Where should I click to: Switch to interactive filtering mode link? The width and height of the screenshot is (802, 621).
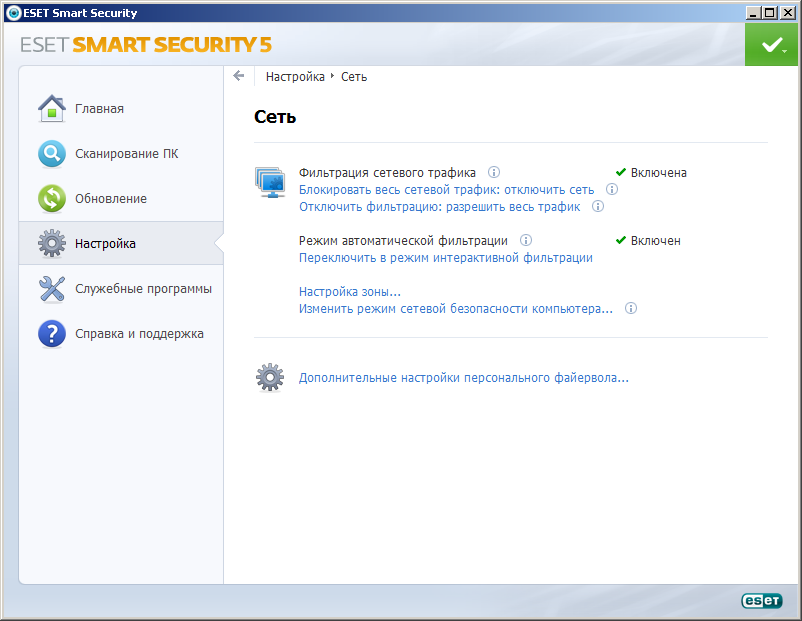[445, 258]
